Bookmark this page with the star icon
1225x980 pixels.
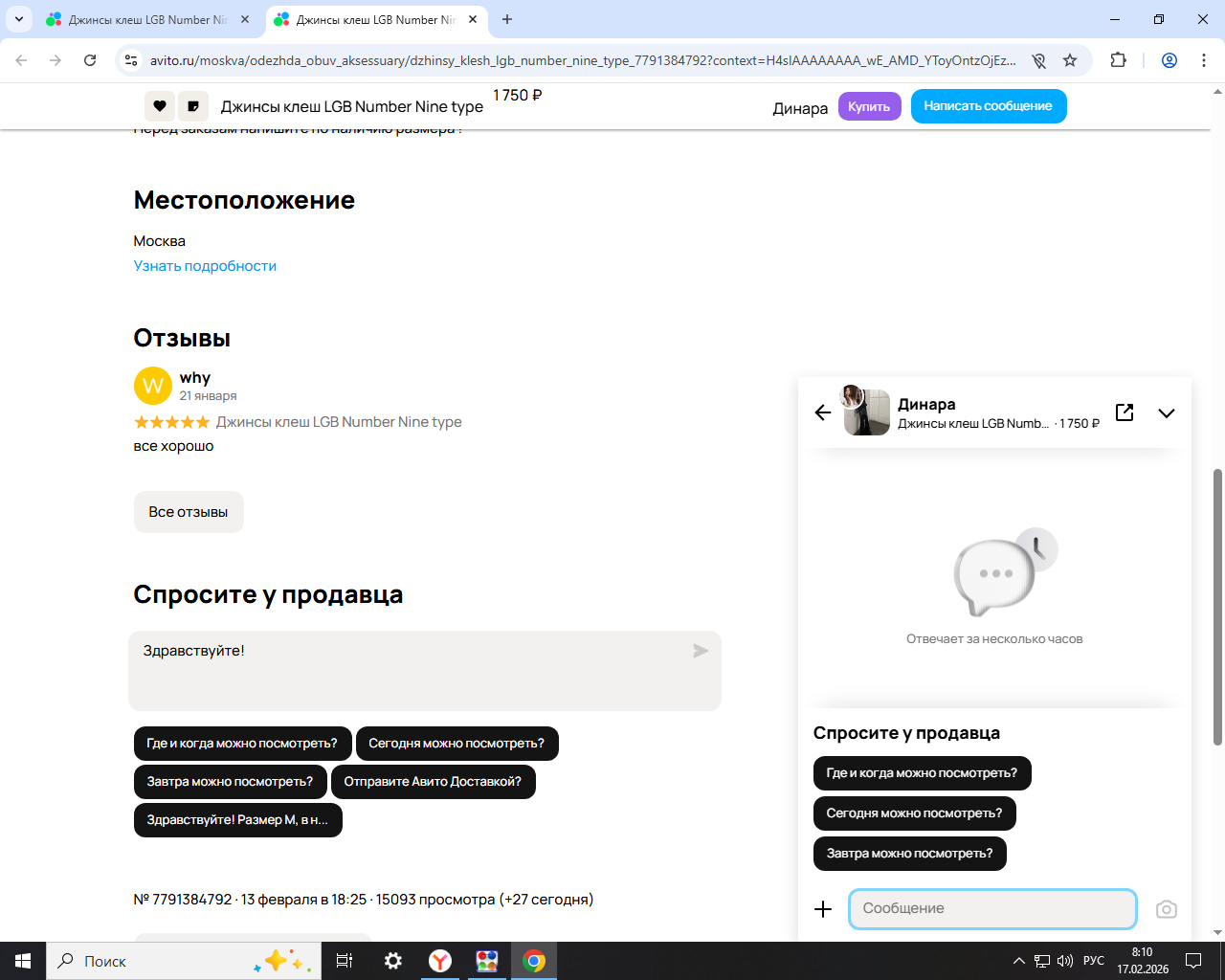click(1070, 60)
